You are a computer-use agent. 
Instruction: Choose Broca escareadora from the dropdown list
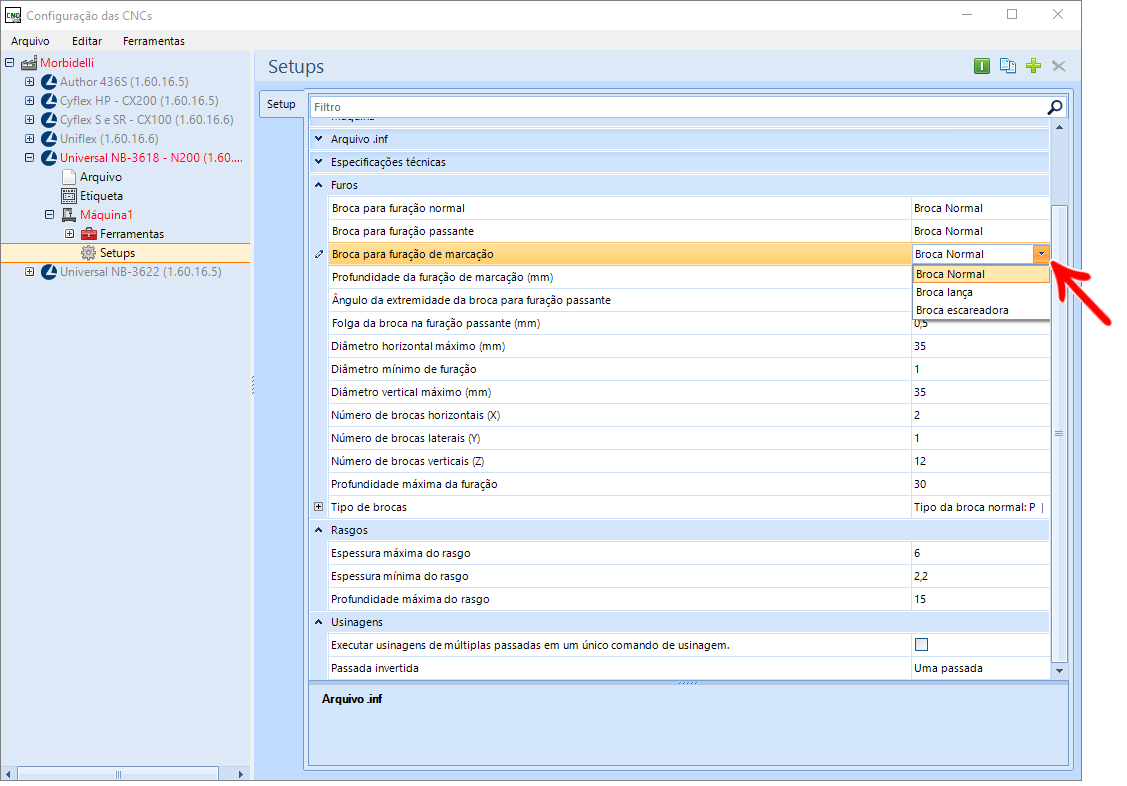coord(981,310)
